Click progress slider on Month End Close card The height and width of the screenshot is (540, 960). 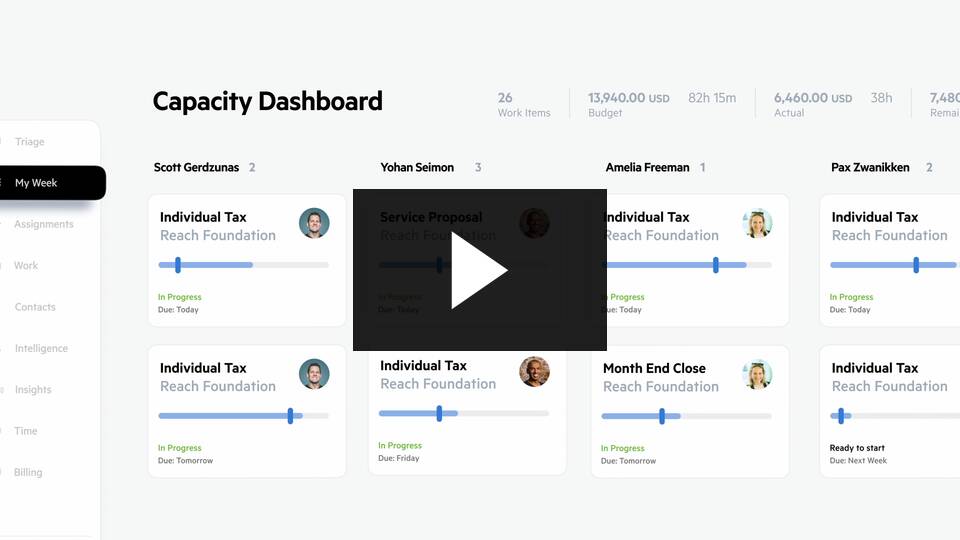(662, 415)
